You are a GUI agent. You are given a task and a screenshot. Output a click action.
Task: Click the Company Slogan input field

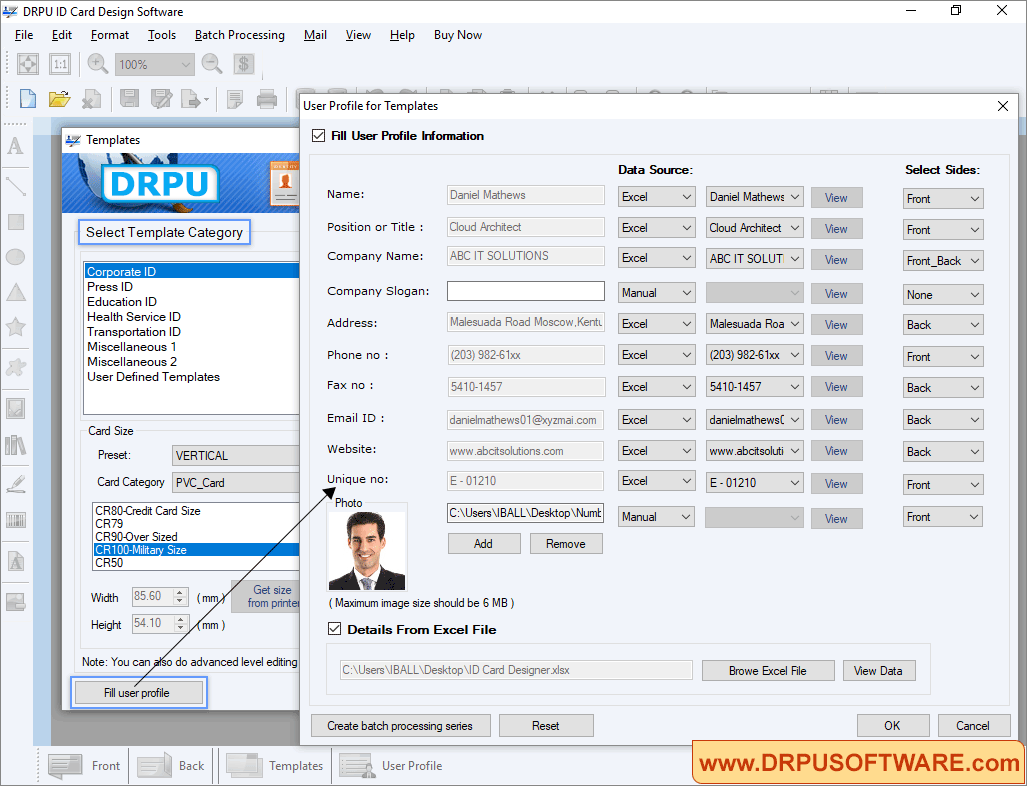(x=526, y=291)
